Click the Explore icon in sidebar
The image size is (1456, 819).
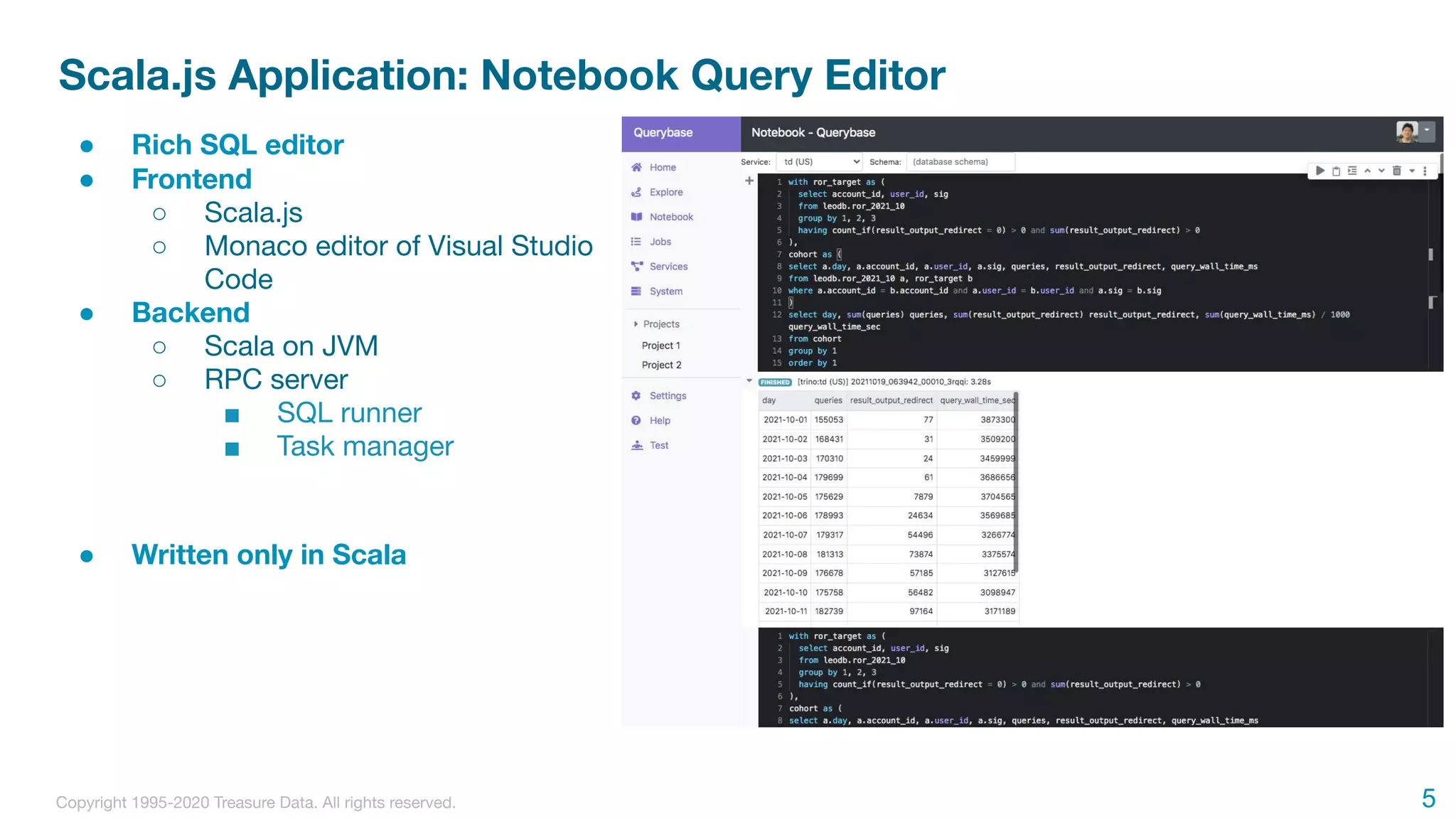636,192
